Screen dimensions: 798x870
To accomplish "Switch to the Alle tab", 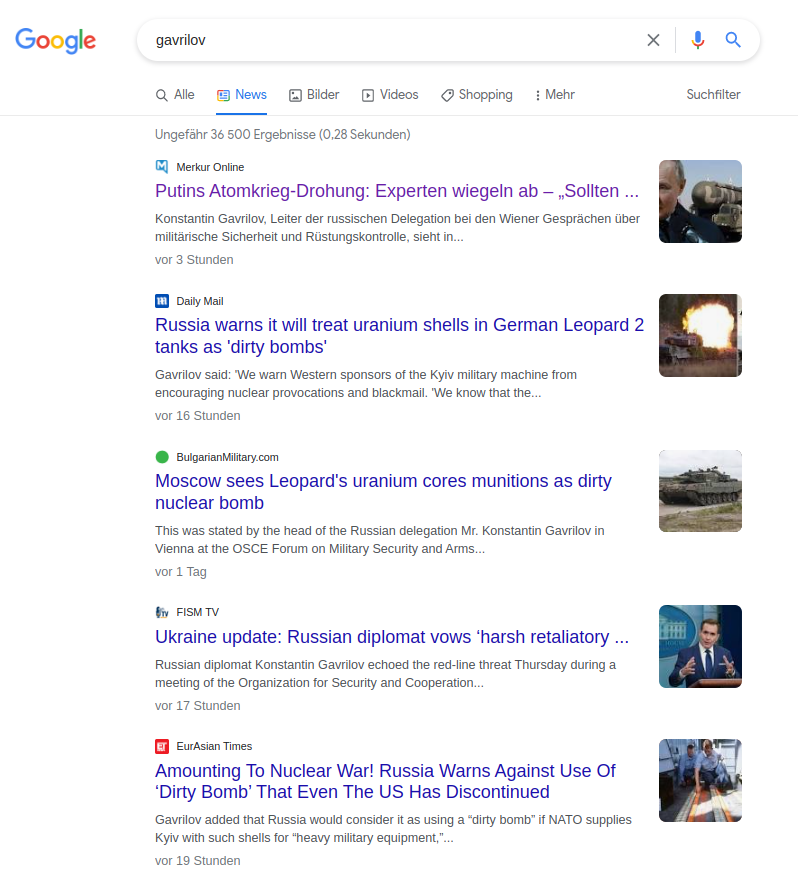I will (x=175, y=95).
